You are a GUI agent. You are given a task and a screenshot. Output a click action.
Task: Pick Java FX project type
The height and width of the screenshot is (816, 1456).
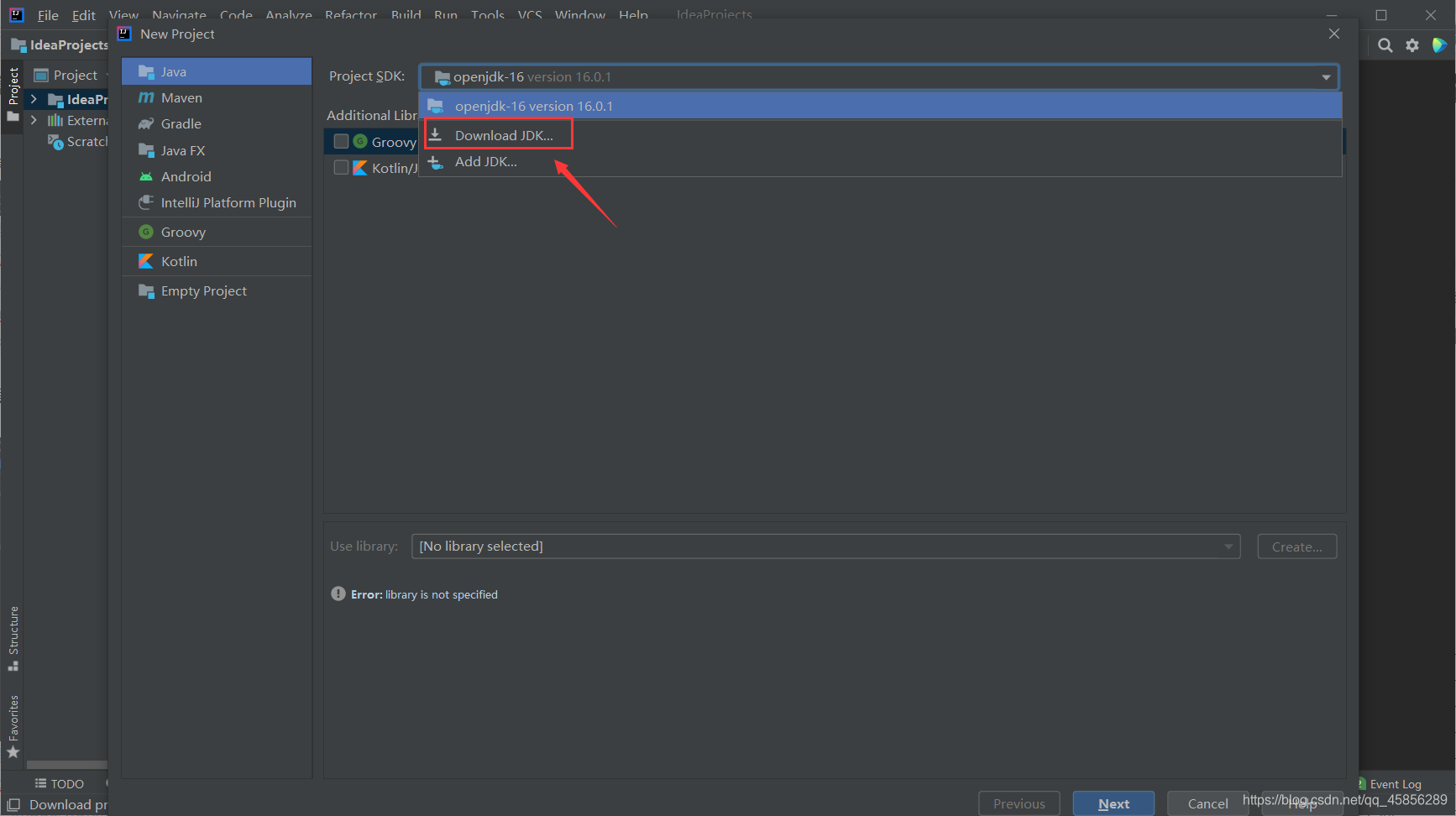point(217,150)
